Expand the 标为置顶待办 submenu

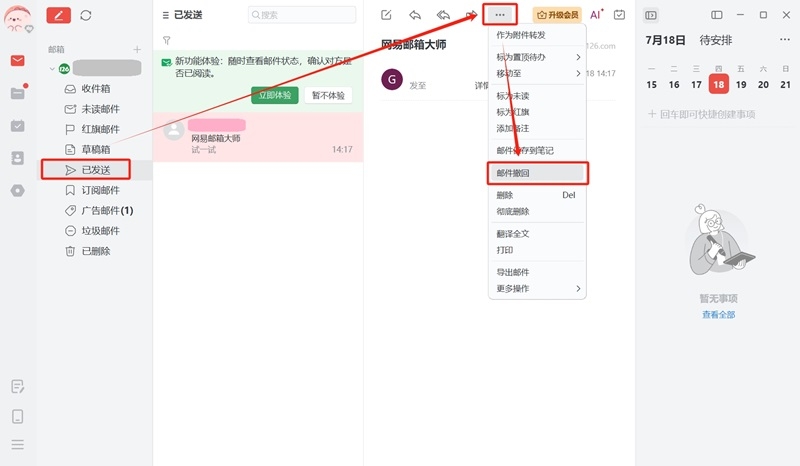tap(537, 57)
